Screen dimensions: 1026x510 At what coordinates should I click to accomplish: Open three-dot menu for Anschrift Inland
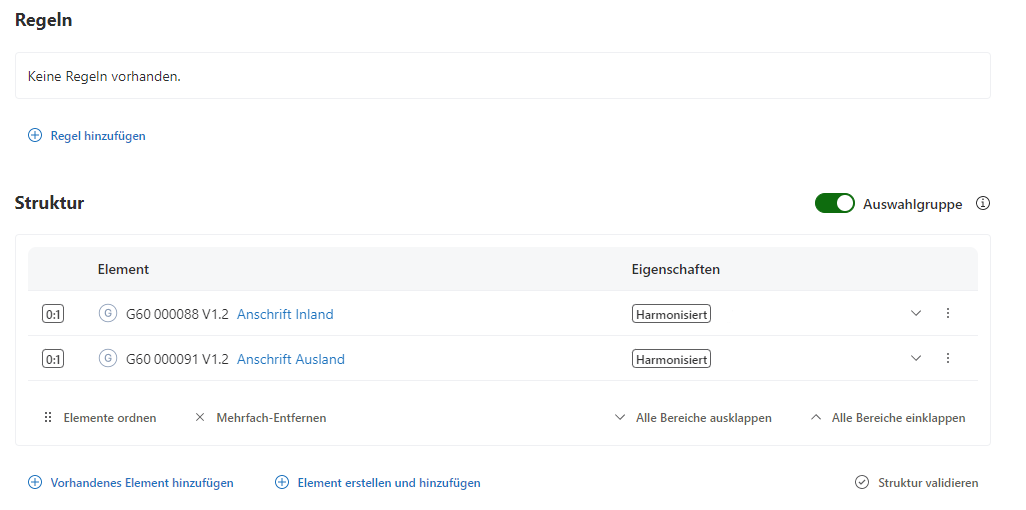point(948,313)
